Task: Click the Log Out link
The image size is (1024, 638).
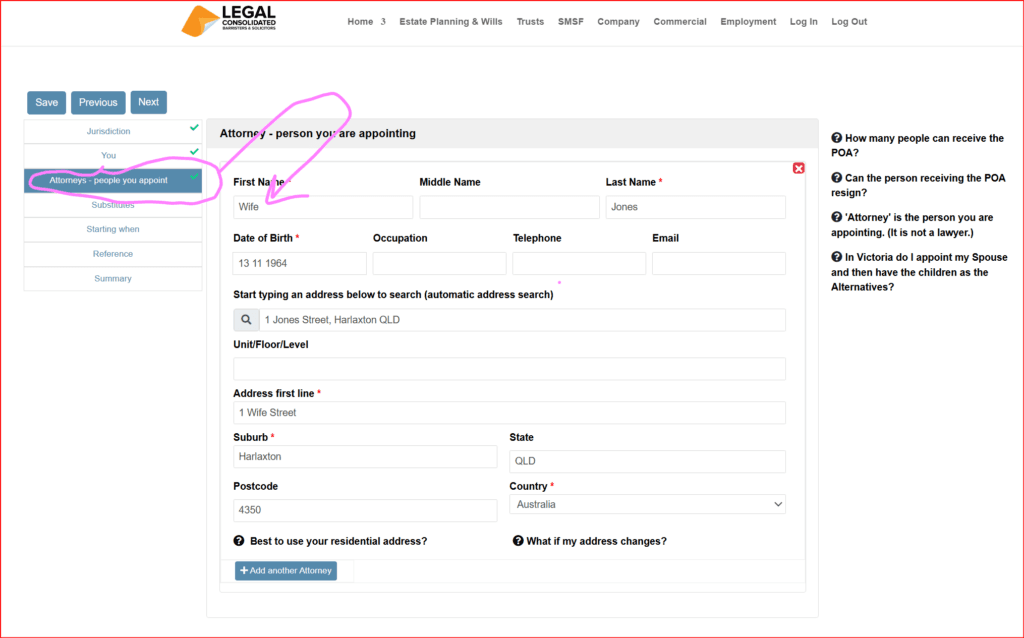Action: (849, 22)
